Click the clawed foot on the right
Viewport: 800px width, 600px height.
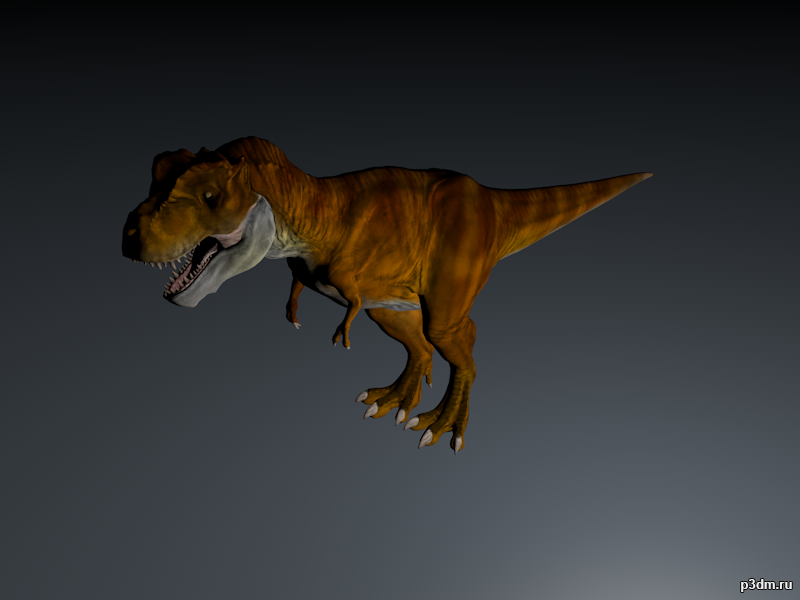point(440,425)
